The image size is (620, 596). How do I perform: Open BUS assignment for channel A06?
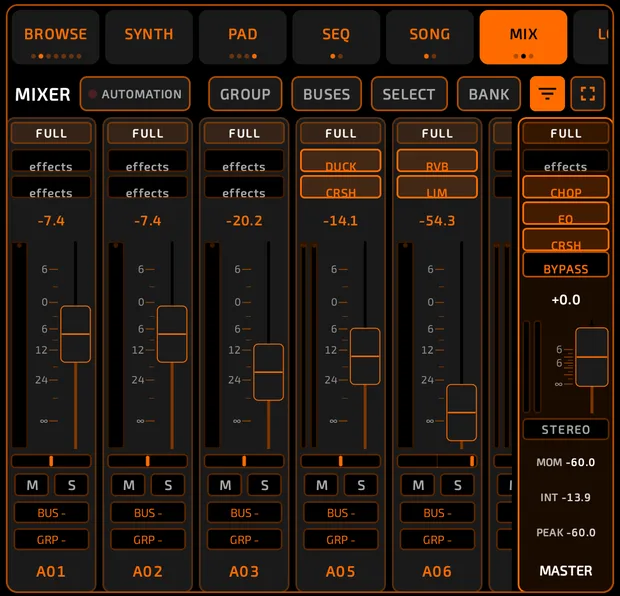(437, 513)
